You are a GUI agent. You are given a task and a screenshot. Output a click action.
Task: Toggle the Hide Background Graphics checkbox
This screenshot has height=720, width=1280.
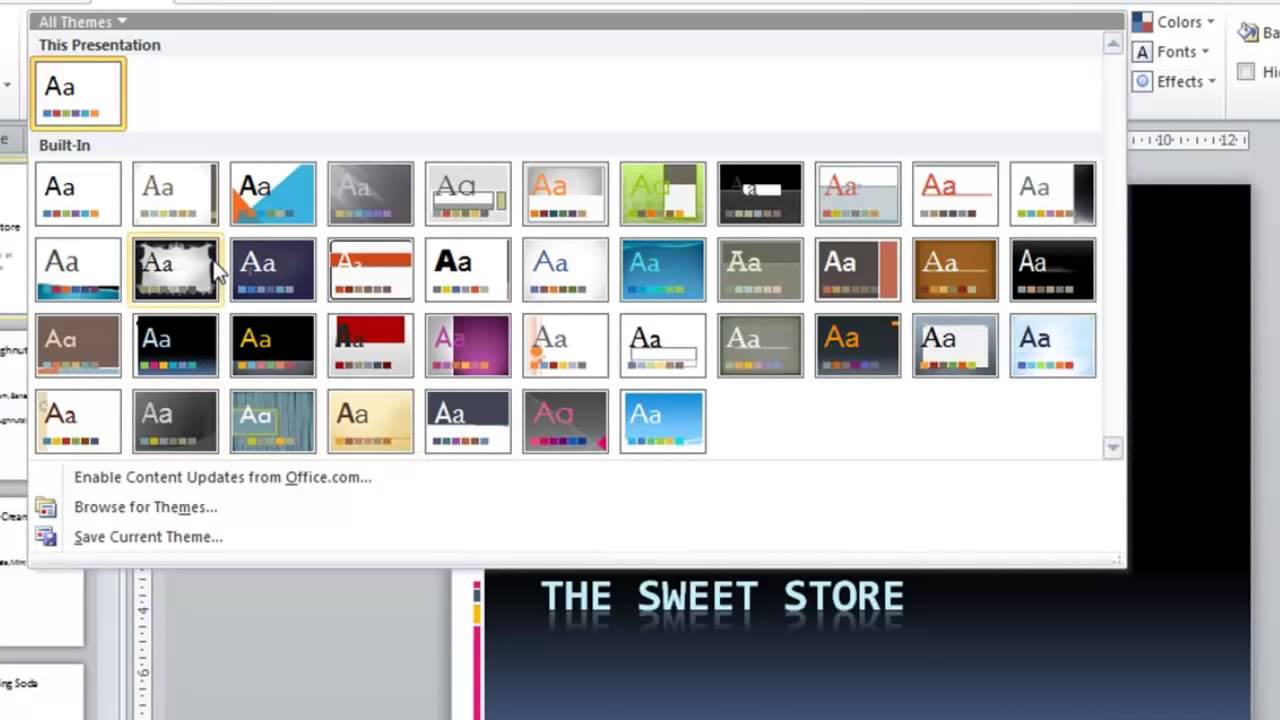coord(1246,71)
